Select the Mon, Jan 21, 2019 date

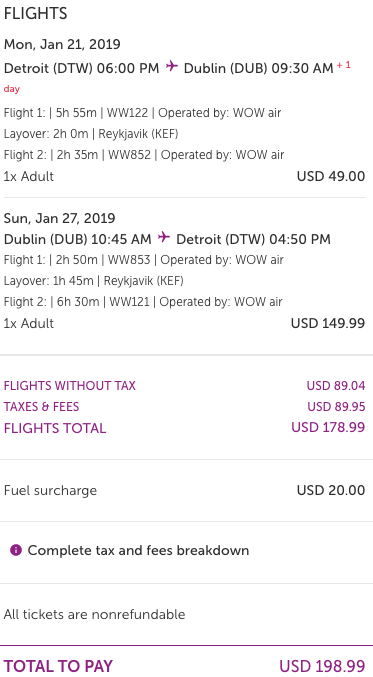coord(62,44)
